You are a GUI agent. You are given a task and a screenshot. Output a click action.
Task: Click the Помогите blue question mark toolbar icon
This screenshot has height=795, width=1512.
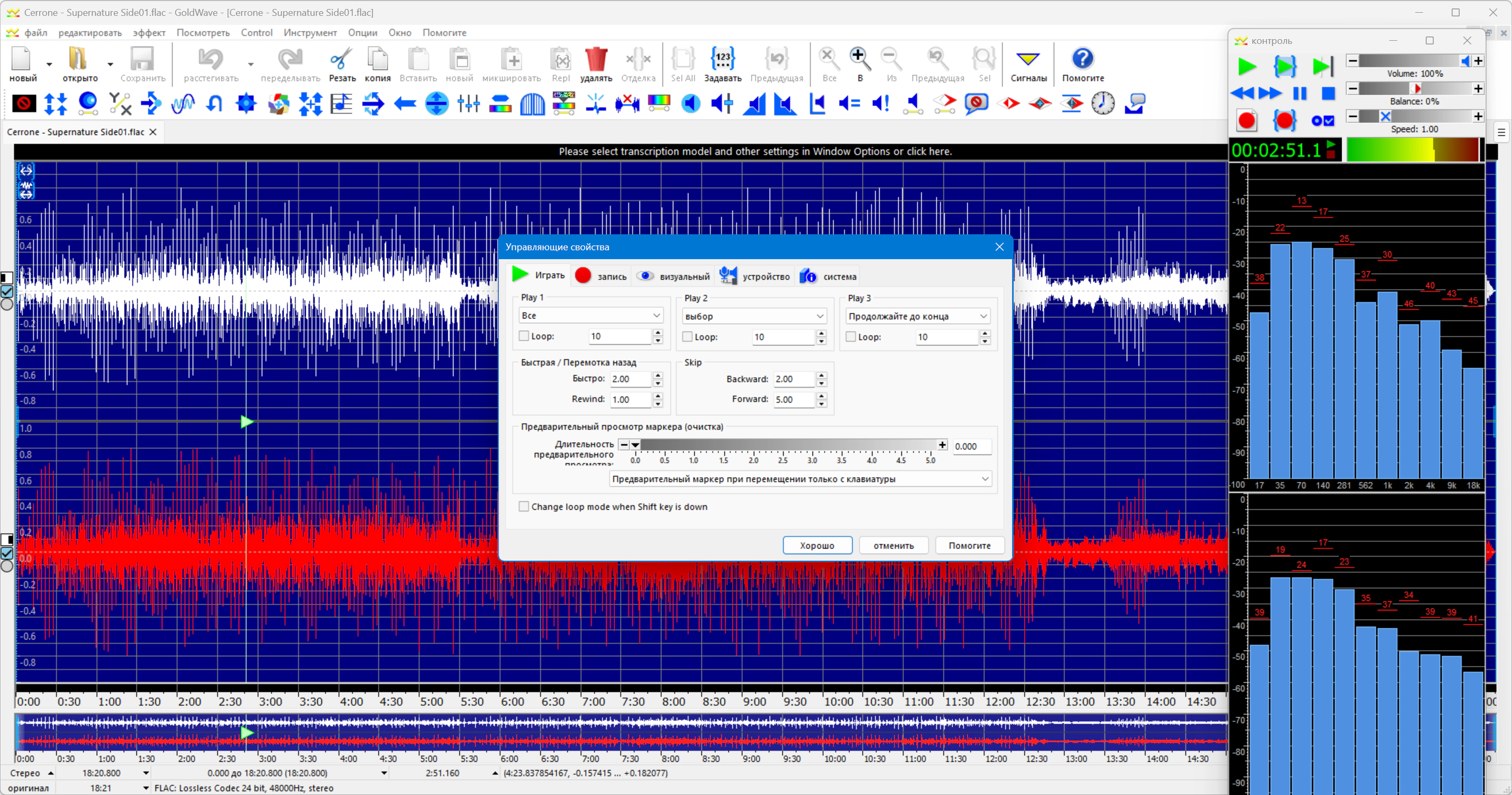[x=1082, y=64]
